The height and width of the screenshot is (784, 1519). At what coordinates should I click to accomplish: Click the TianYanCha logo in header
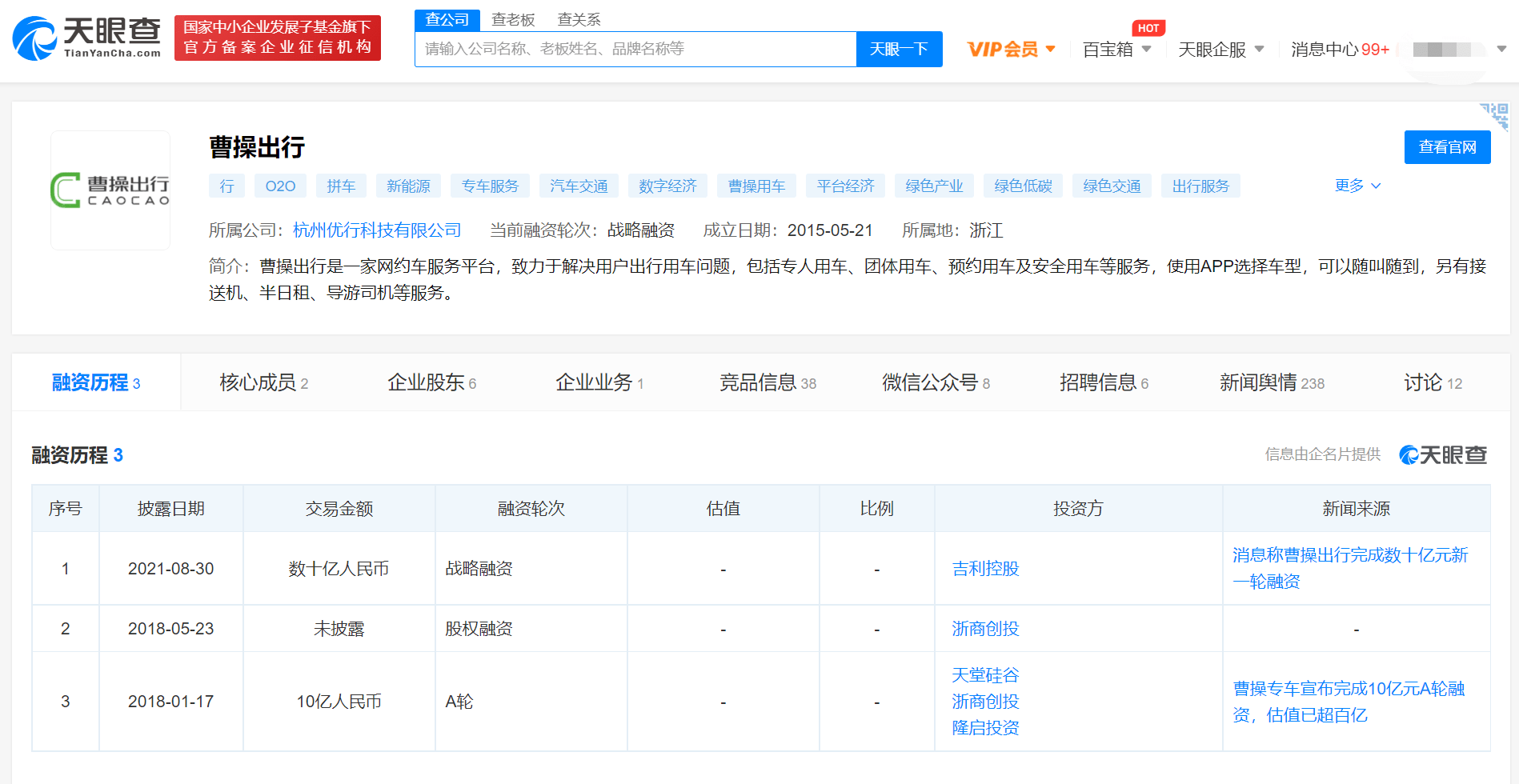[86, 38]
